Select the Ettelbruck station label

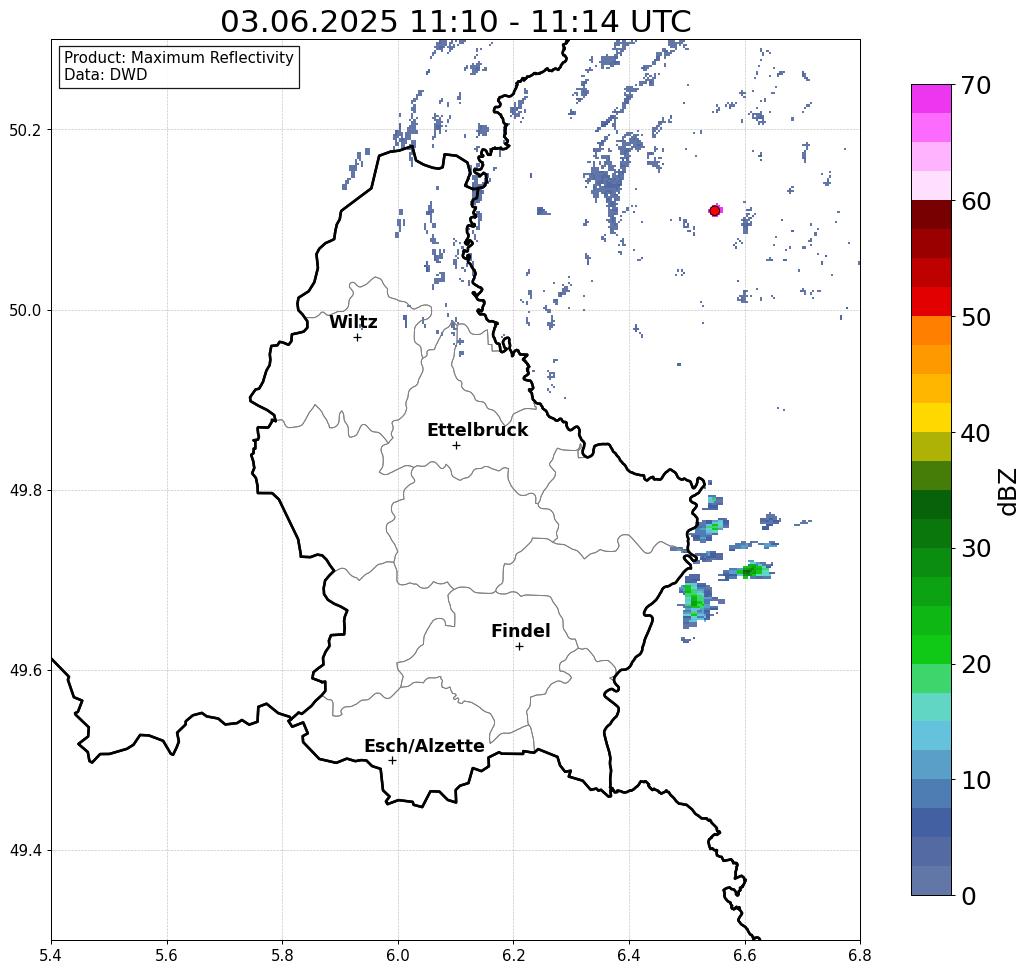(x=477, y=430)
